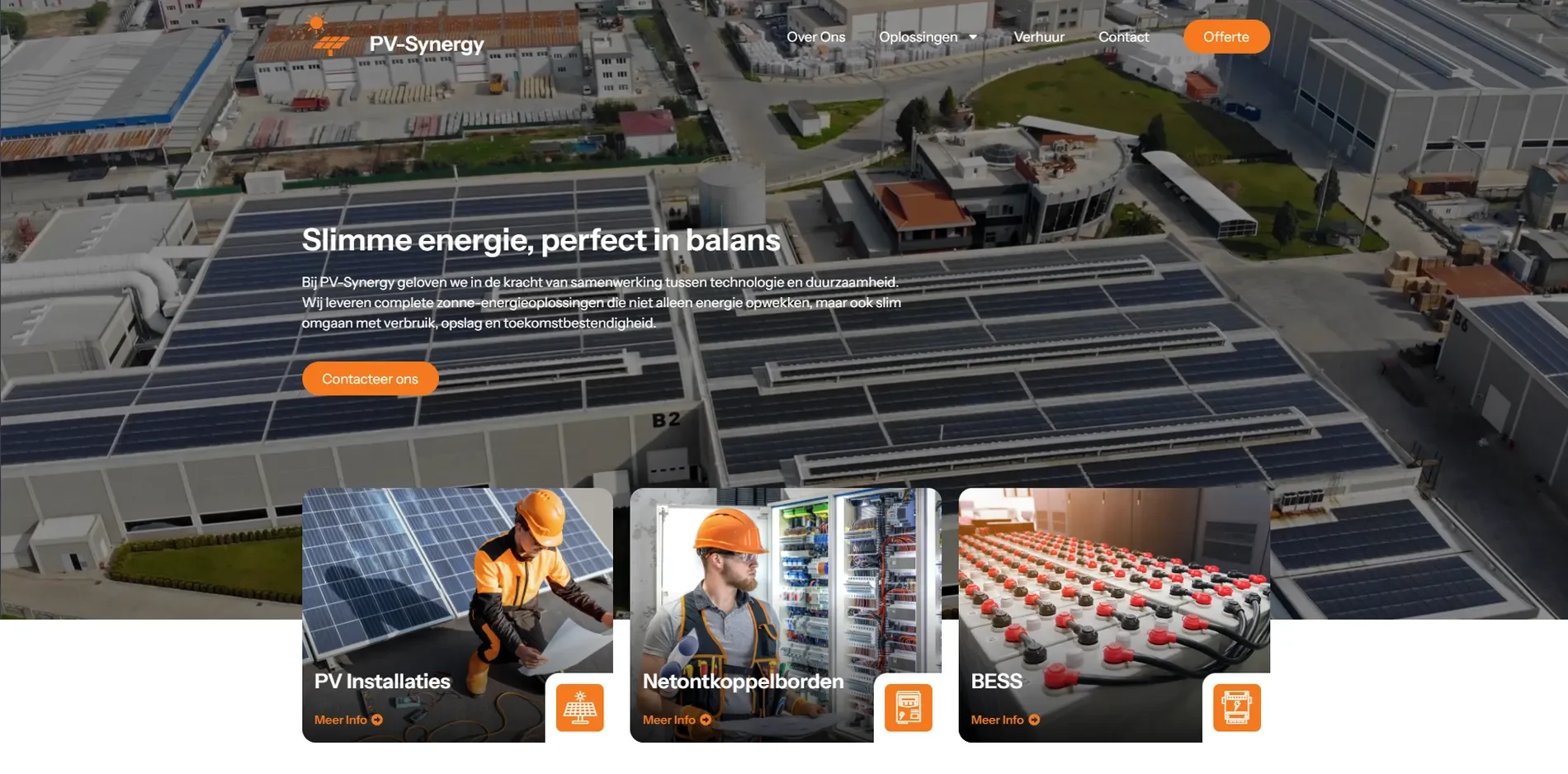
Task: Click the arrow icon beside BESS Meer Info
Action: [1034, 720]
